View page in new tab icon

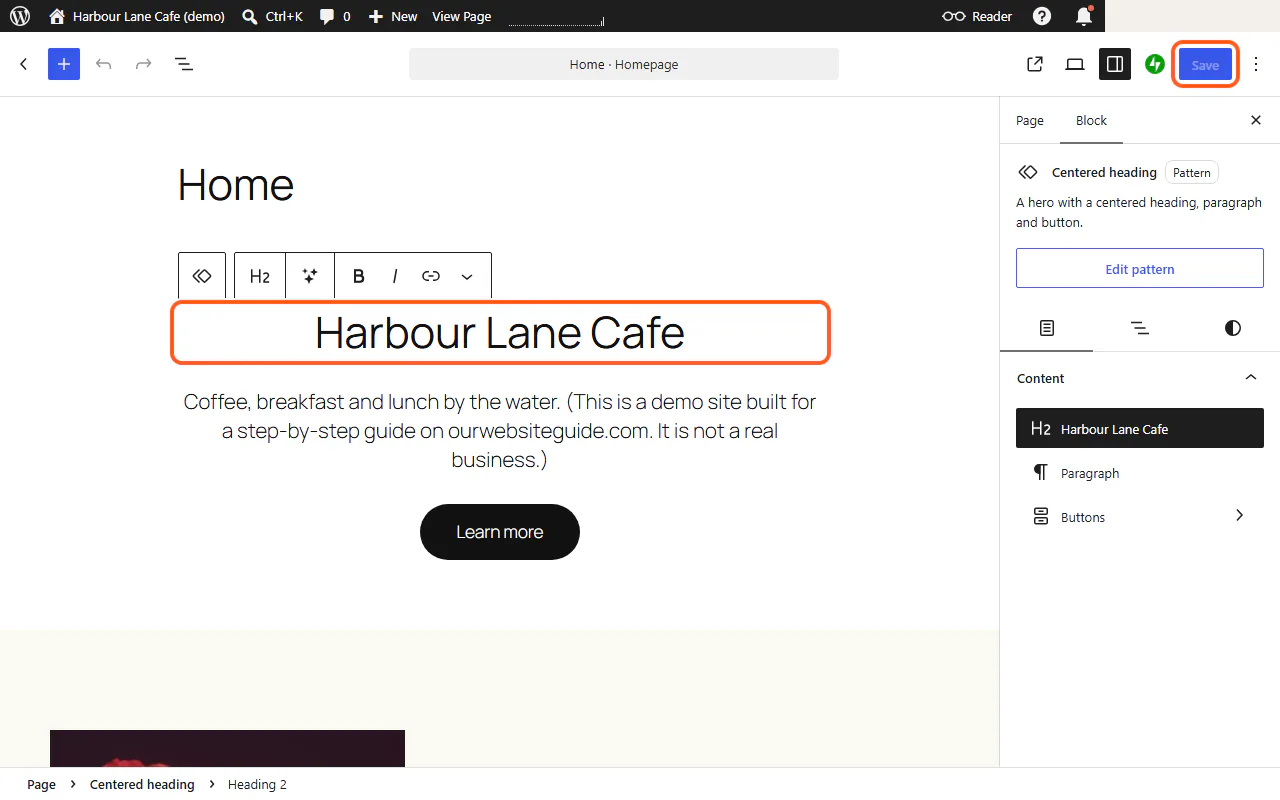pos(1035,64)
